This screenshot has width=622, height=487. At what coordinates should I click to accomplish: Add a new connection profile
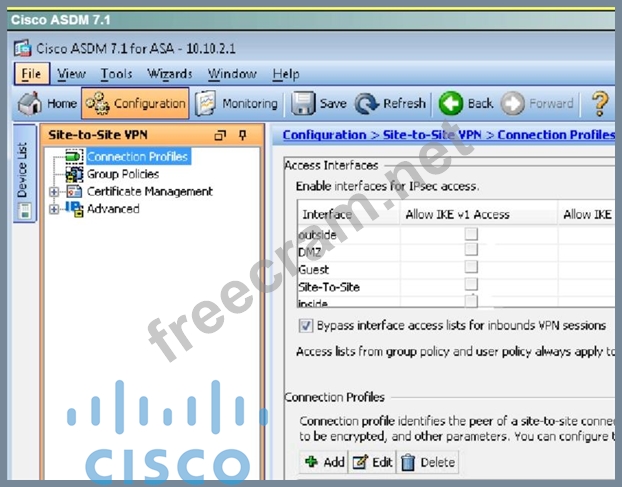(x=324, y=462)
